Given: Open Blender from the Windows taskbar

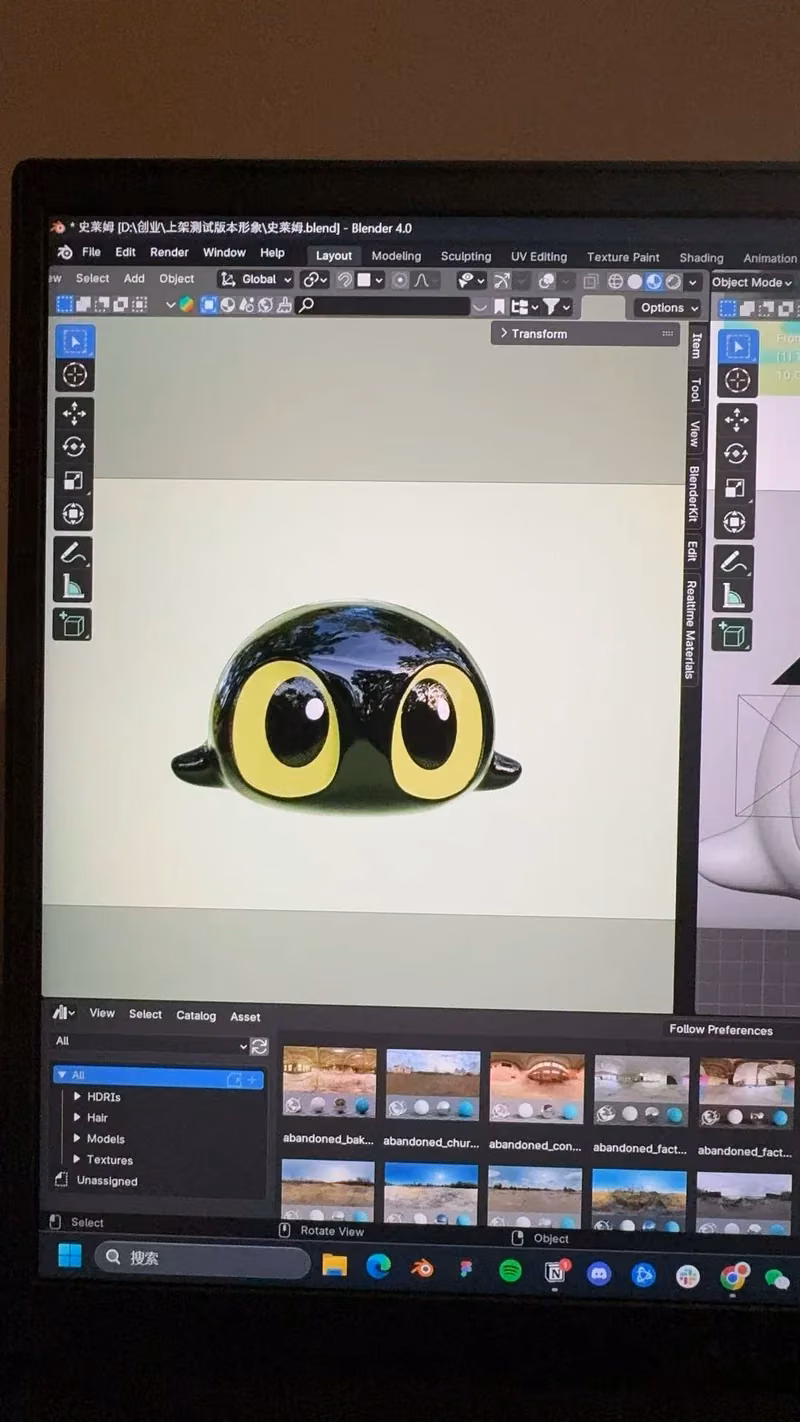Looking at the screenshot, I should (x=423, y=1268).
